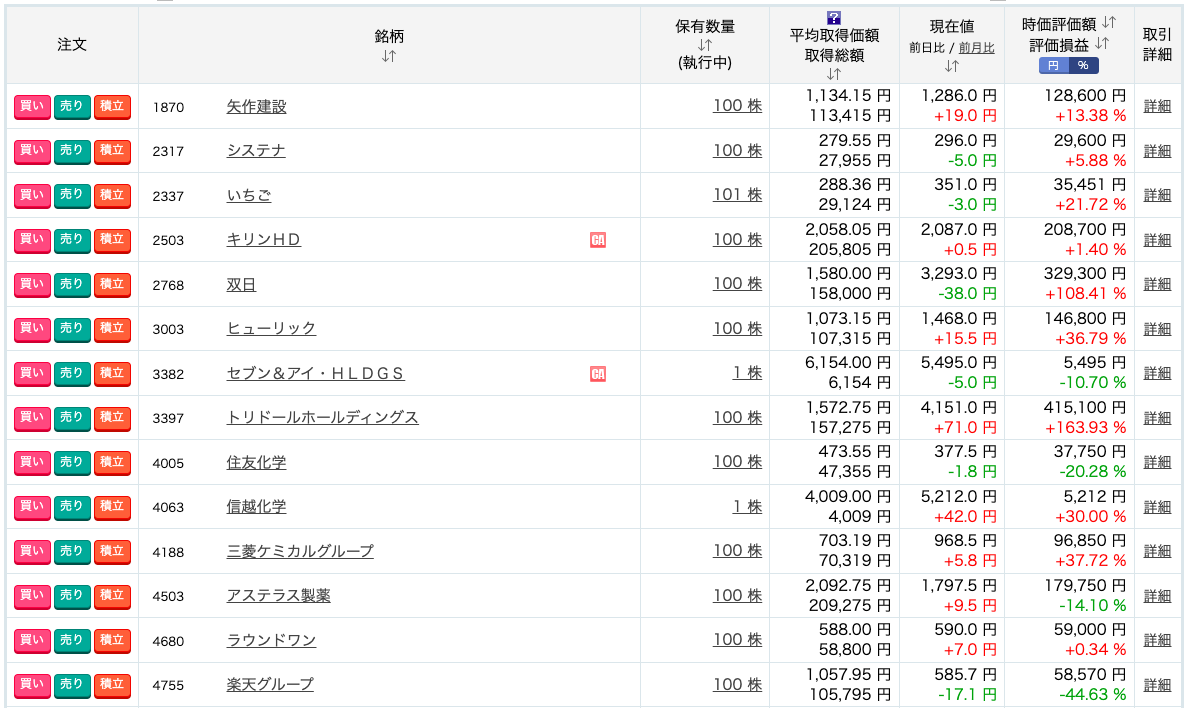1186x708 pixels.
Task: Set up 積立 for いちご
Action: [x=112, y=195]
